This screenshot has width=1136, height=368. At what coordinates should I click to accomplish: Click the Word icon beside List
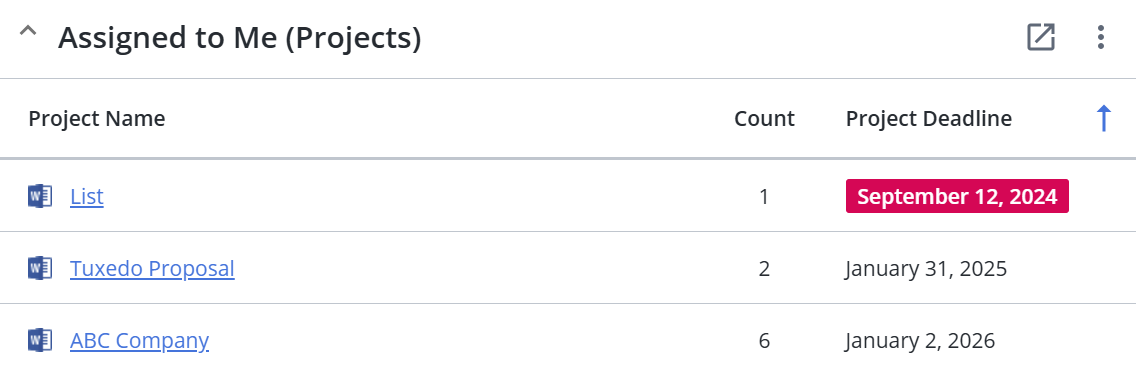pyautogui.click(x=40, y=196)
